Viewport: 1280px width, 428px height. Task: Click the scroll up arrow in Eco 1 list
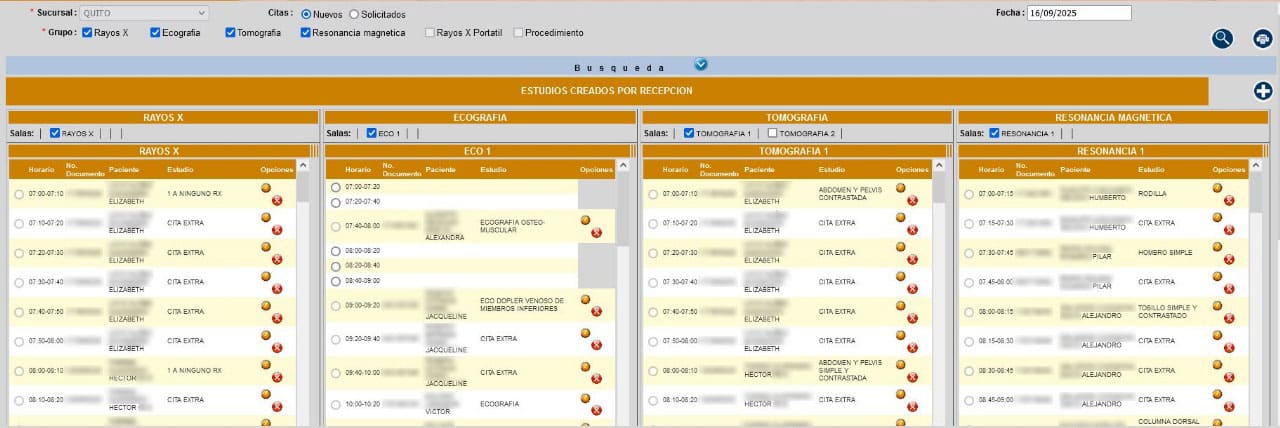click(x=623, y=165)
